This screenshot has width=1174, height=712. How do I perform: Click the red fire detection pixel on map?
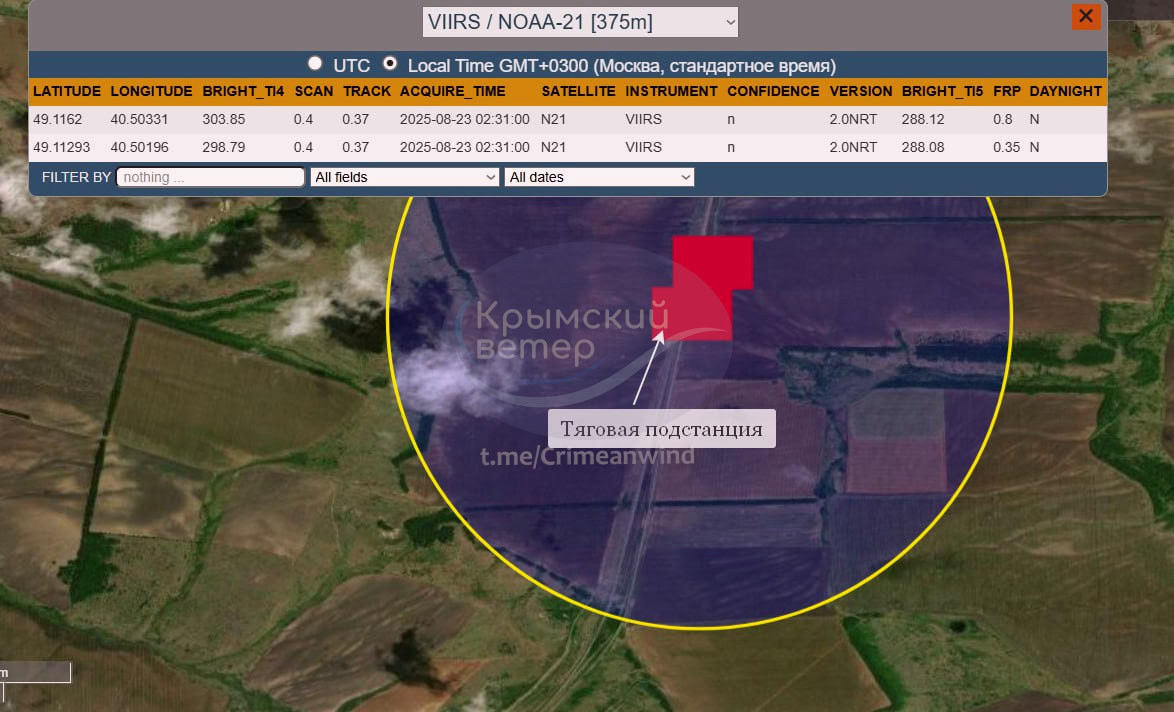702,288
